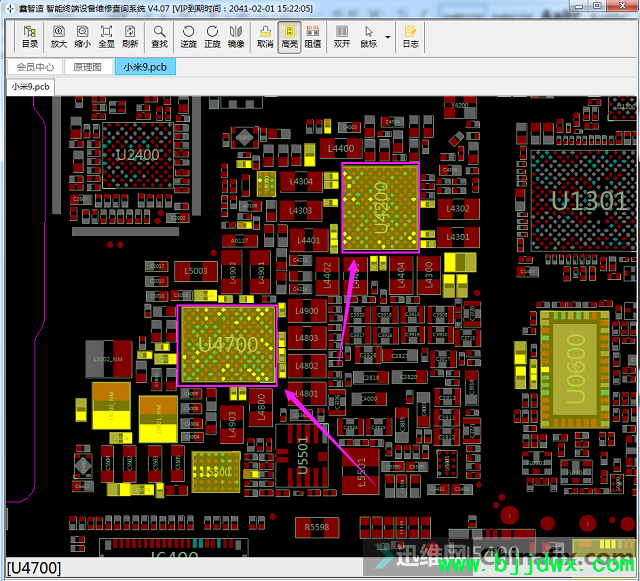Expand the dropdown arrow beside 鼠标

388,37
